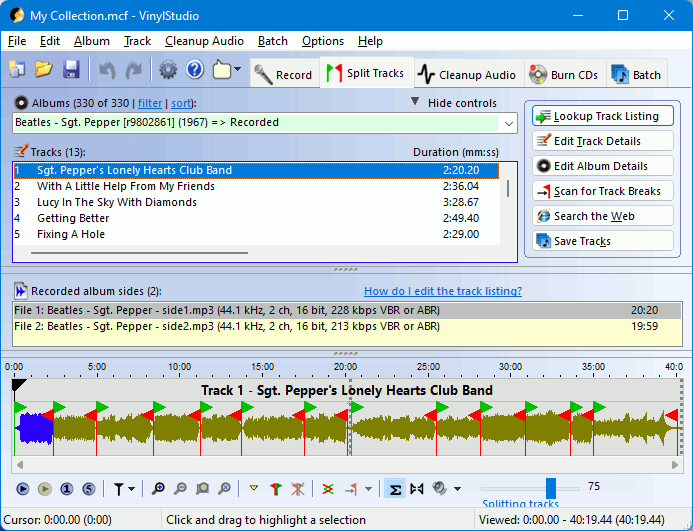Viewport: 693px width, 531px height.
Task: Select File 1 side1.mp3 row
Action: (x=347, y=310)
